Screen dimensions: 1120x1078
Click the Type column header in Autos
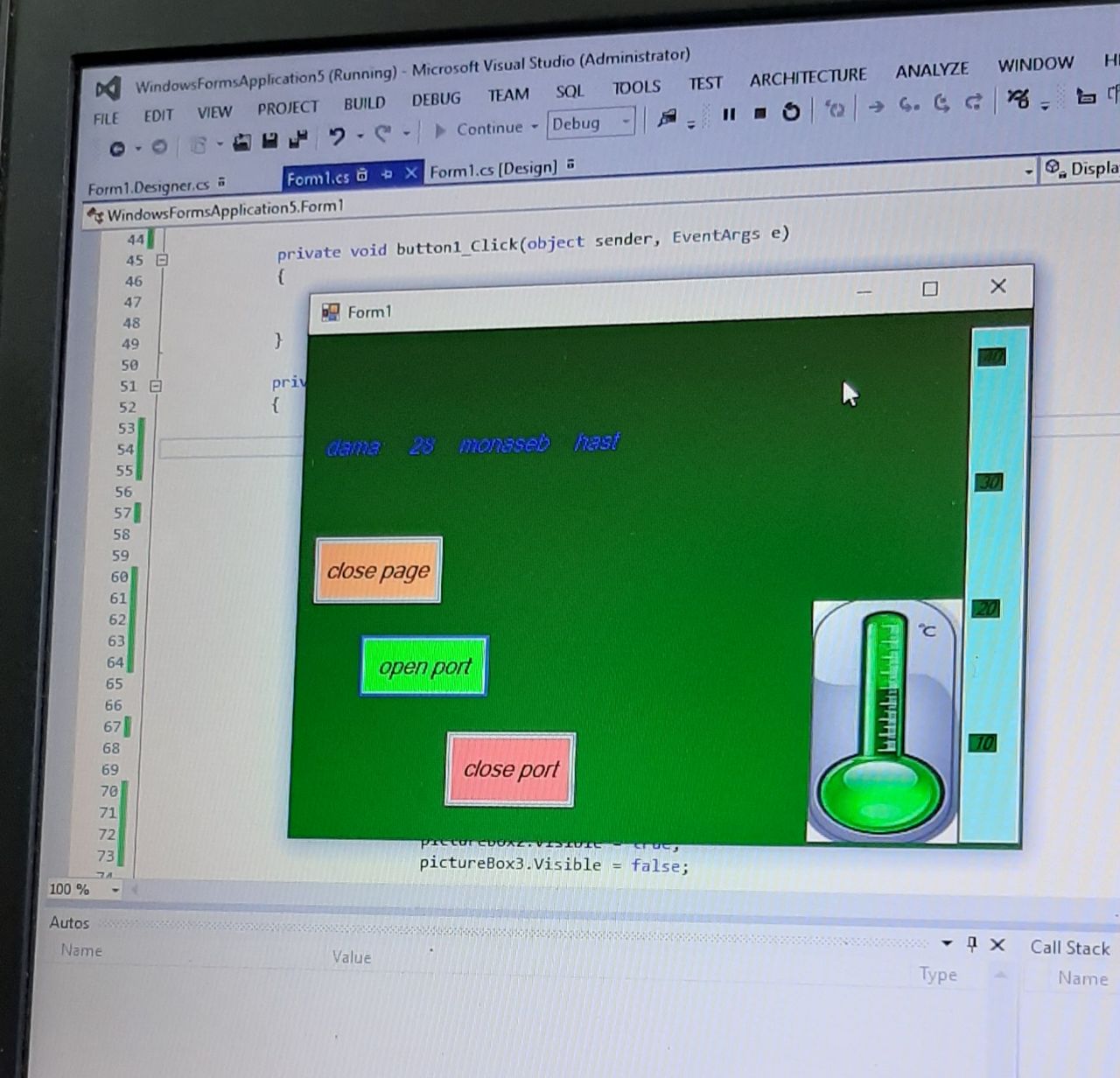(938, 975)
